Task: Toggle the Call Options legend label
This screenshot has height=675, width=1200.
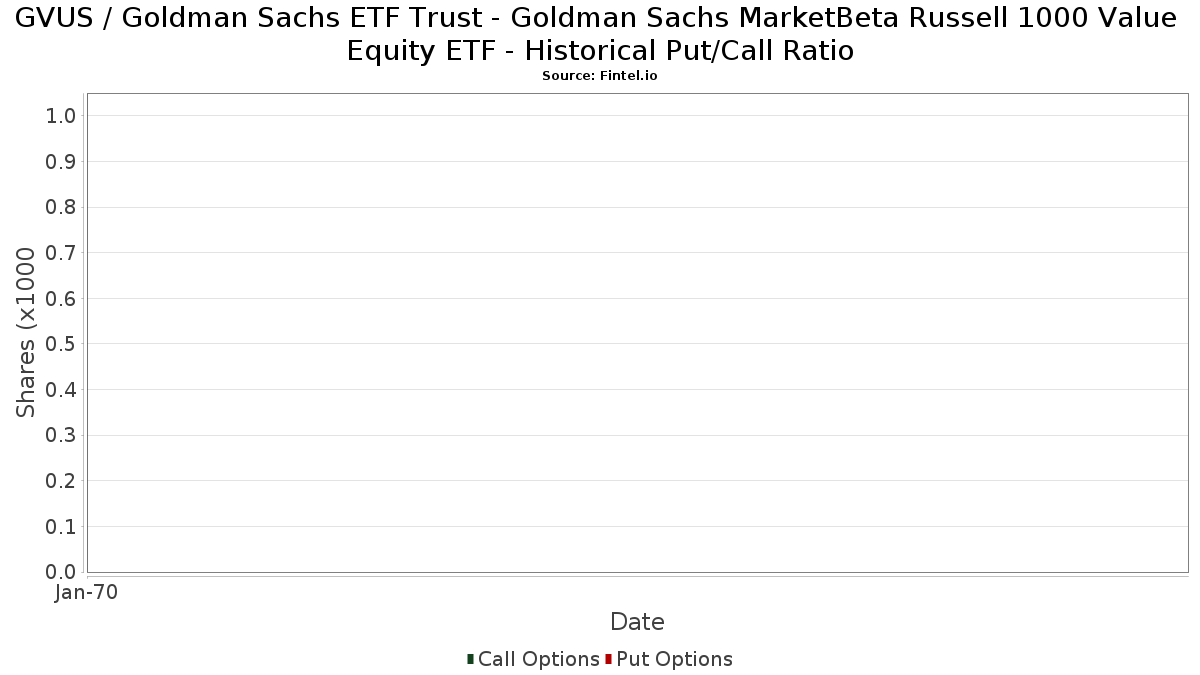Action: point(539,659)
